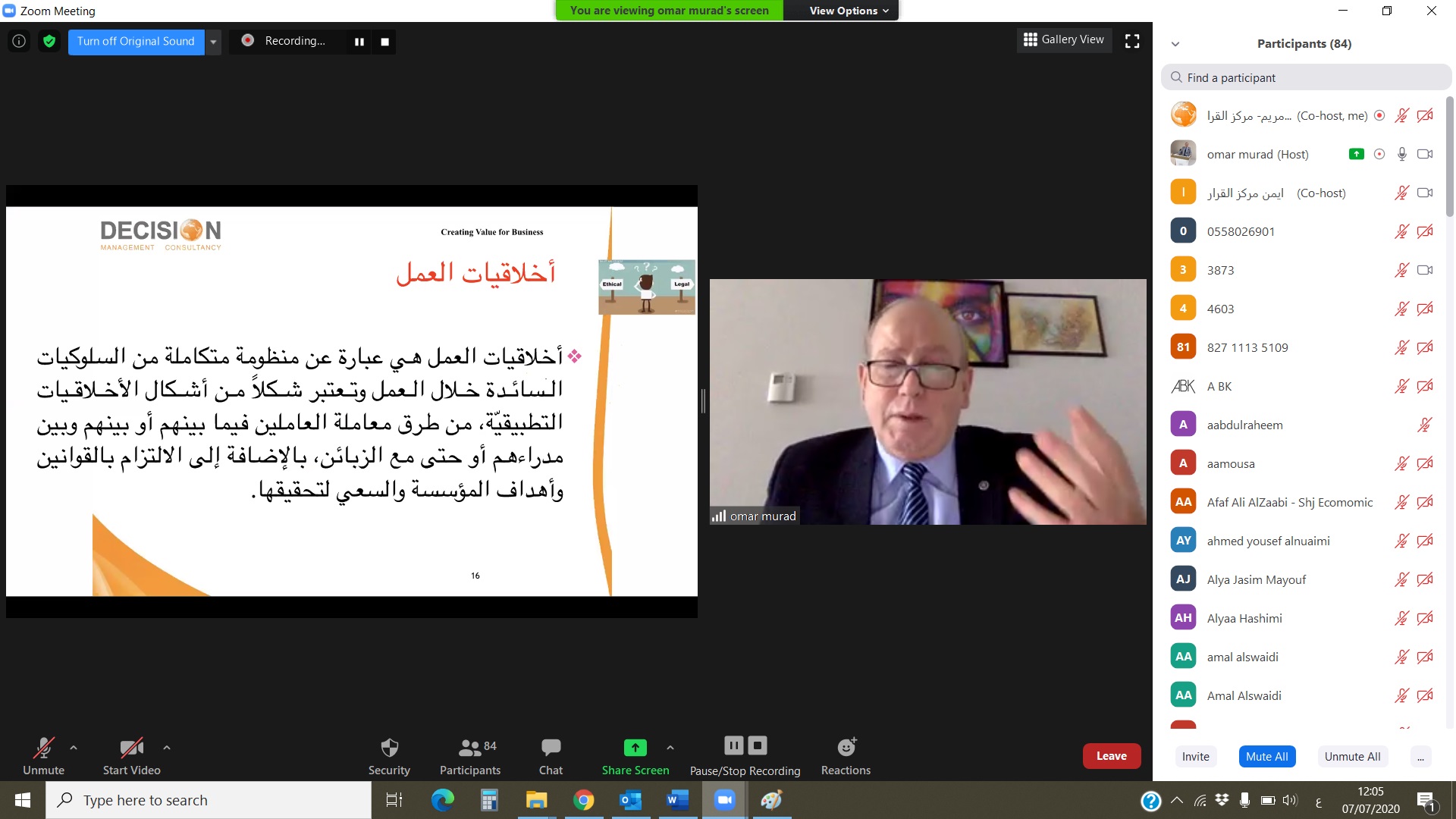Switch to Gallery View
Screen dimensions: 1456x819
pos(1063,39)
